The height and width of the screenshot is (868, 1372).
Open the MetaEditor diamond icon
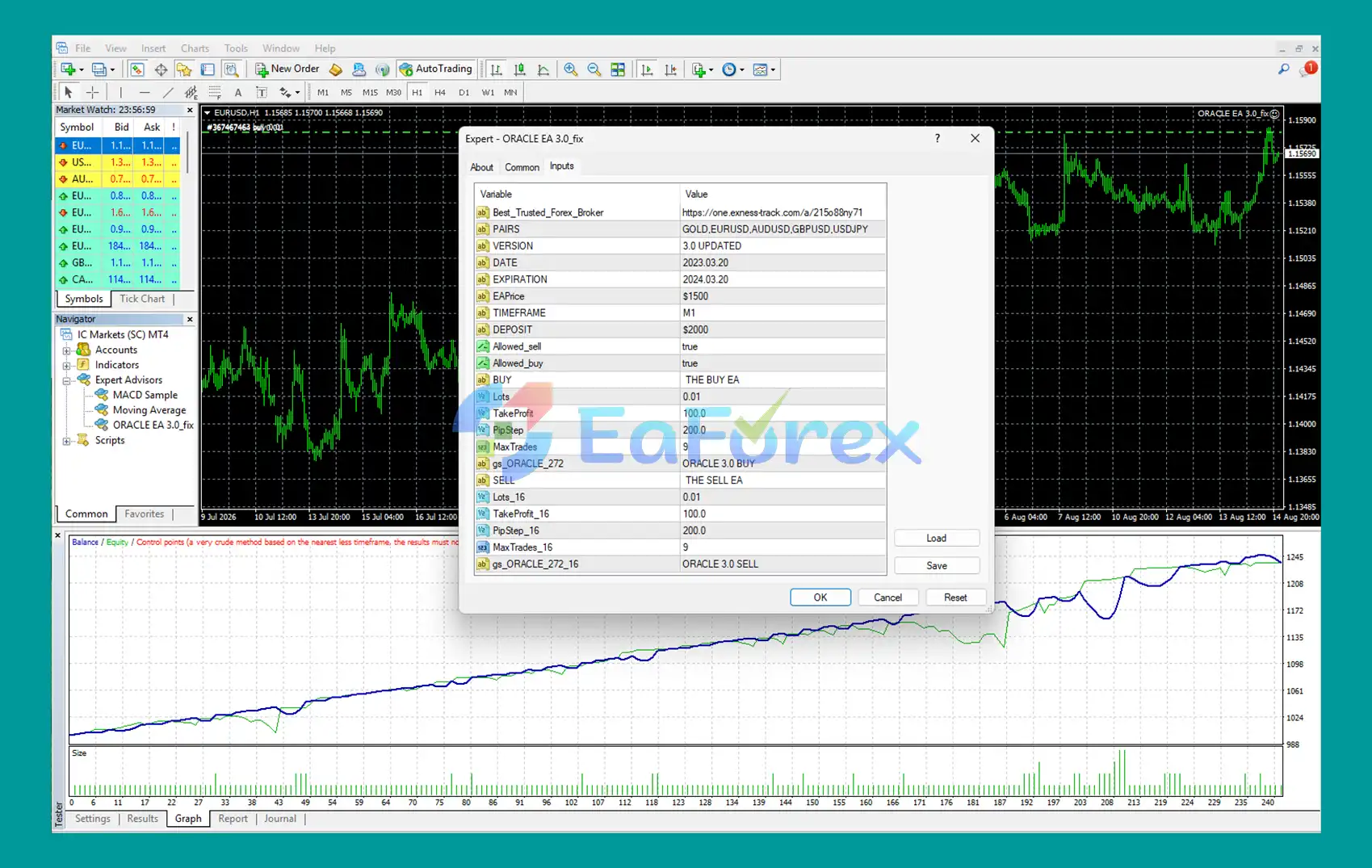pyautogui.click(x=336, y=69)
